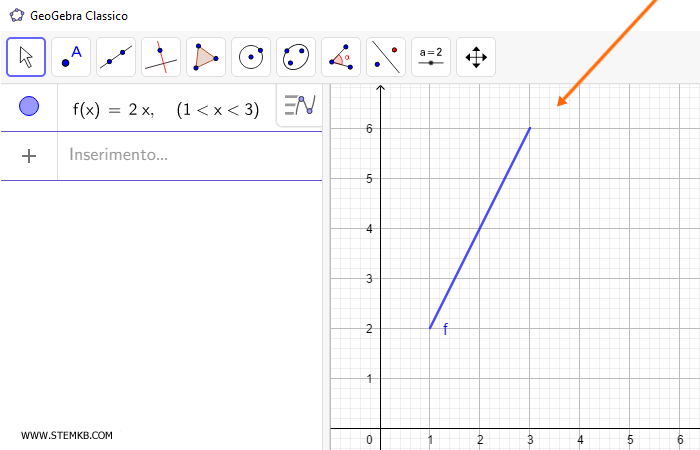Select the Slider a=2 tool
This screenshot has height=450, width=700.
pos(431,57)
